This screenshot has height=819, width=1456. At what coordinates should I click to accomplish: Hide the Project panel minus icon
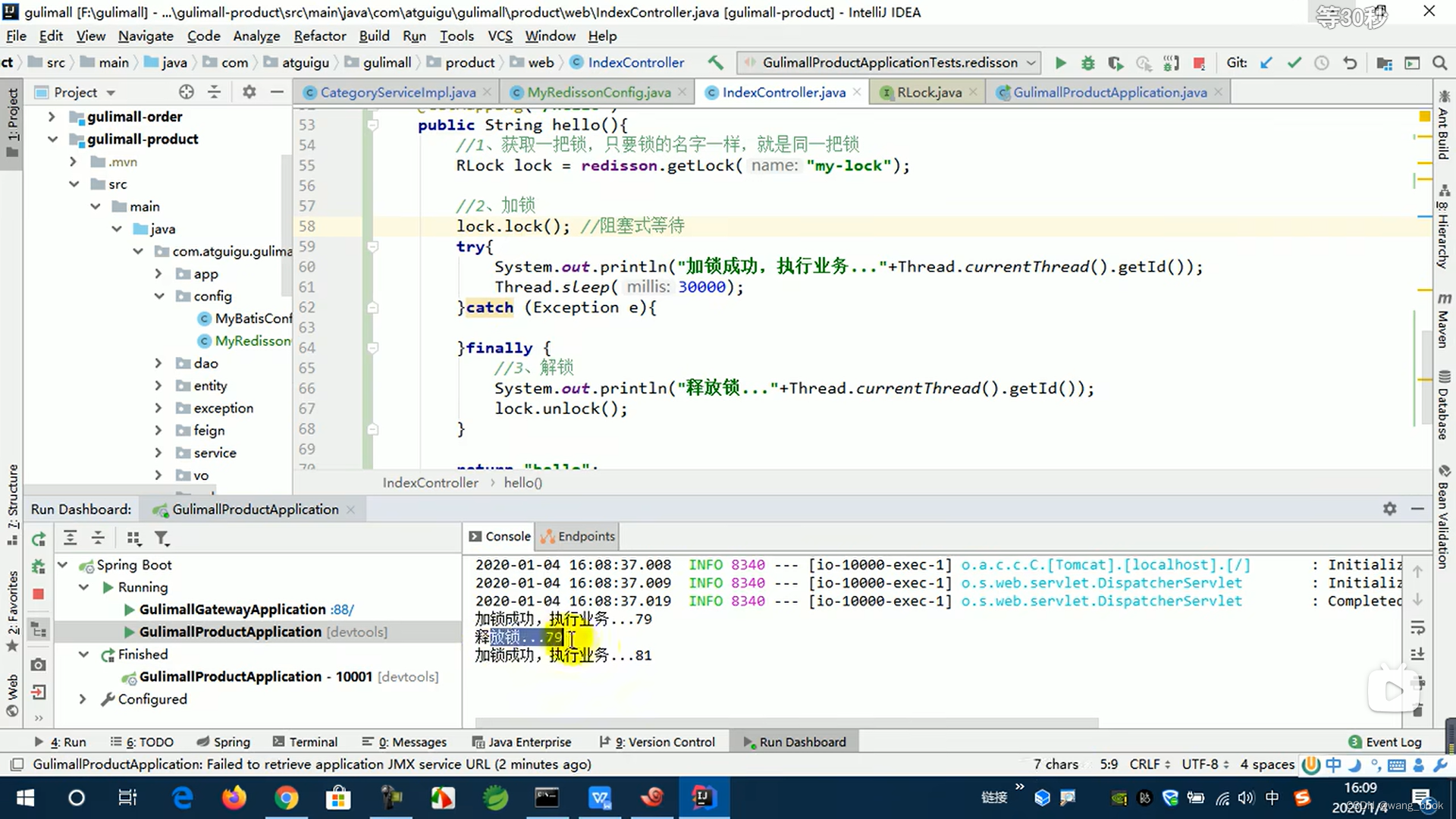click(277, 92)
